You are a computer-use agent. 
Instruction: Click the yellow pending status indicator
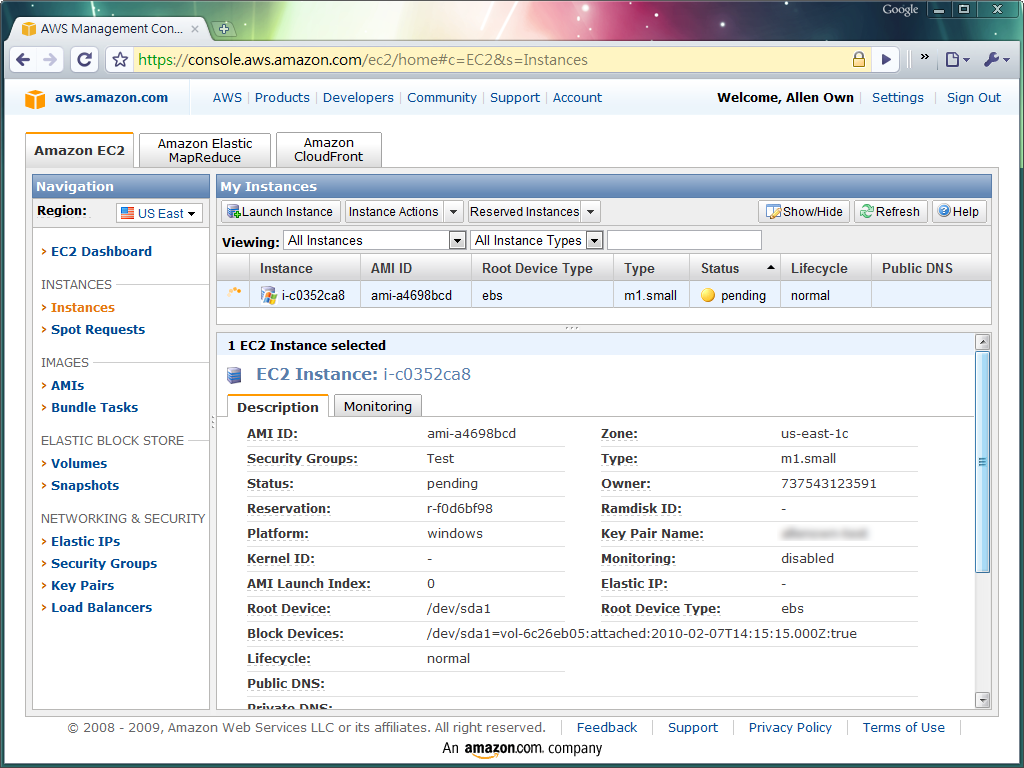[x=707, y=295]
